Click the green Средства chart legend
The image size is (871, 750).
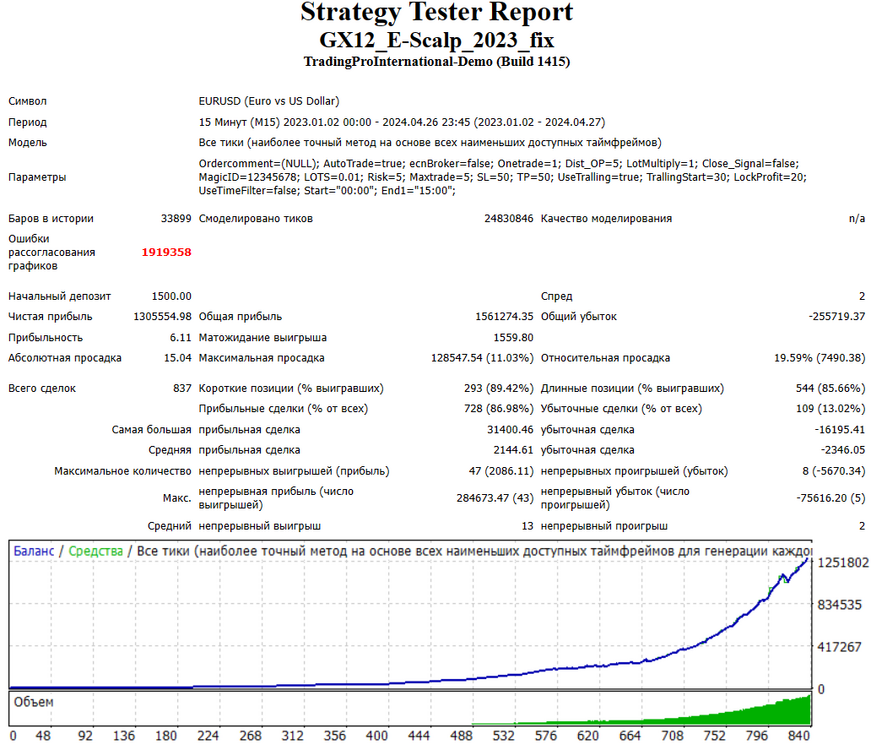96,551
